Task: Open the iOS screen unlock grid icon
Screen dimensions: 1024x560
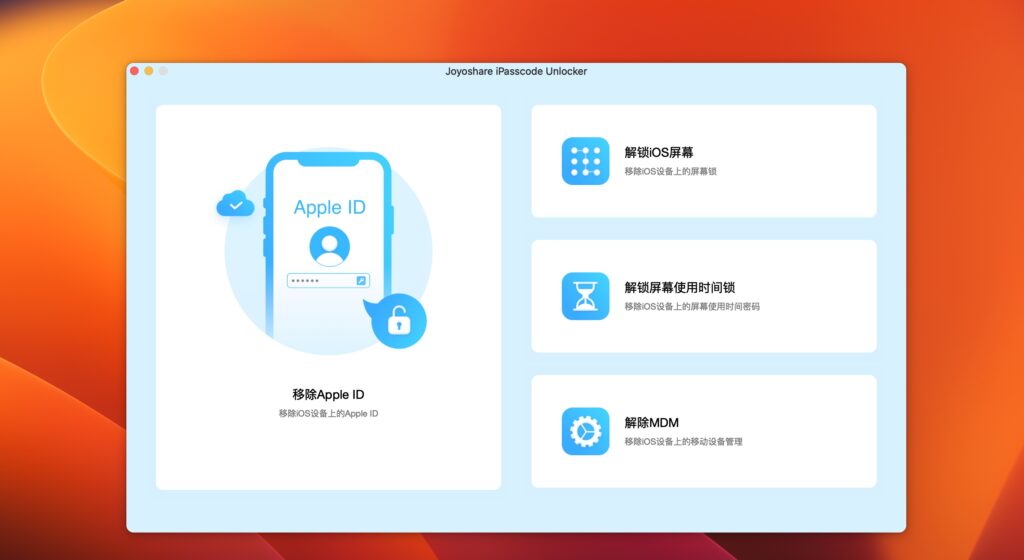Action: click(585, 161)
